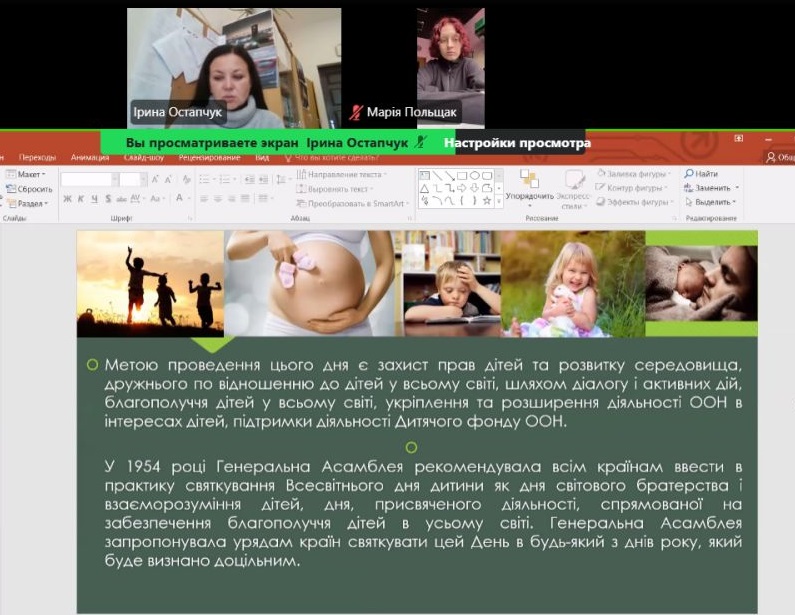Screen dimensions: 795x615
Task: Center paragraph text
Action: click(x=218, y=199)
